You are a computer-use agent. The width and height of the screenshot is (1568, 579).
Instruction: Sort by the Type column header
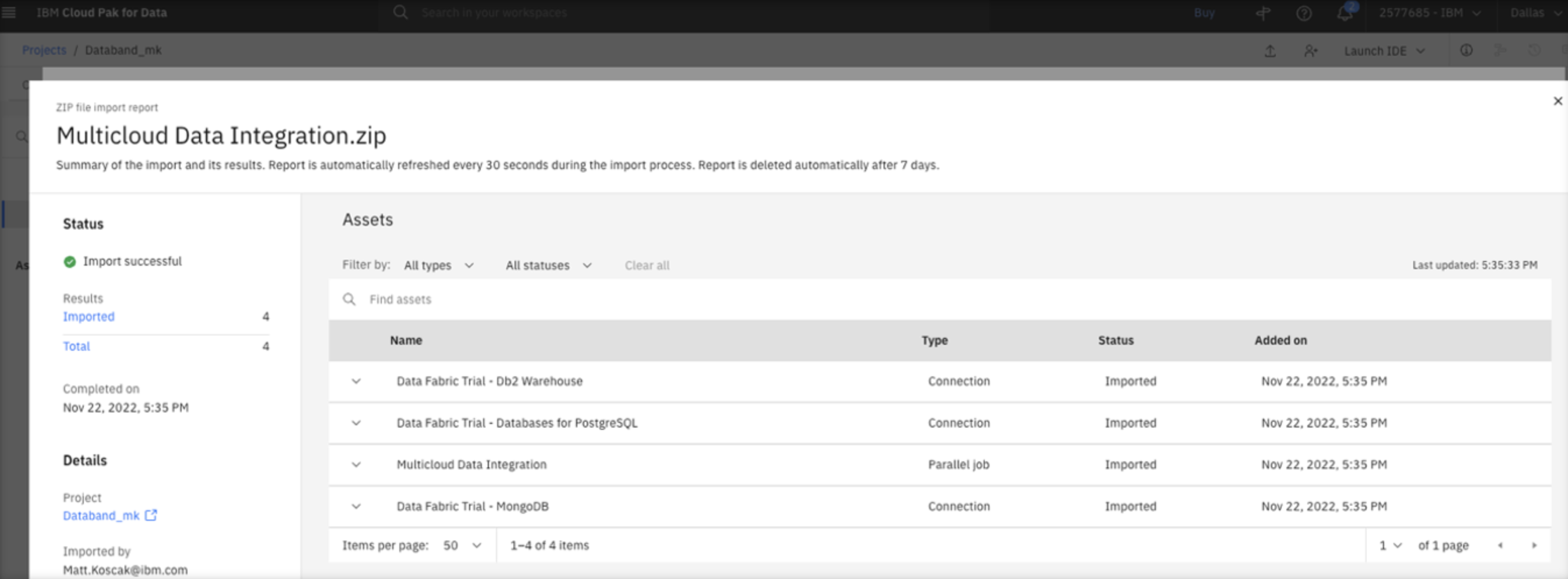point(934,341)
